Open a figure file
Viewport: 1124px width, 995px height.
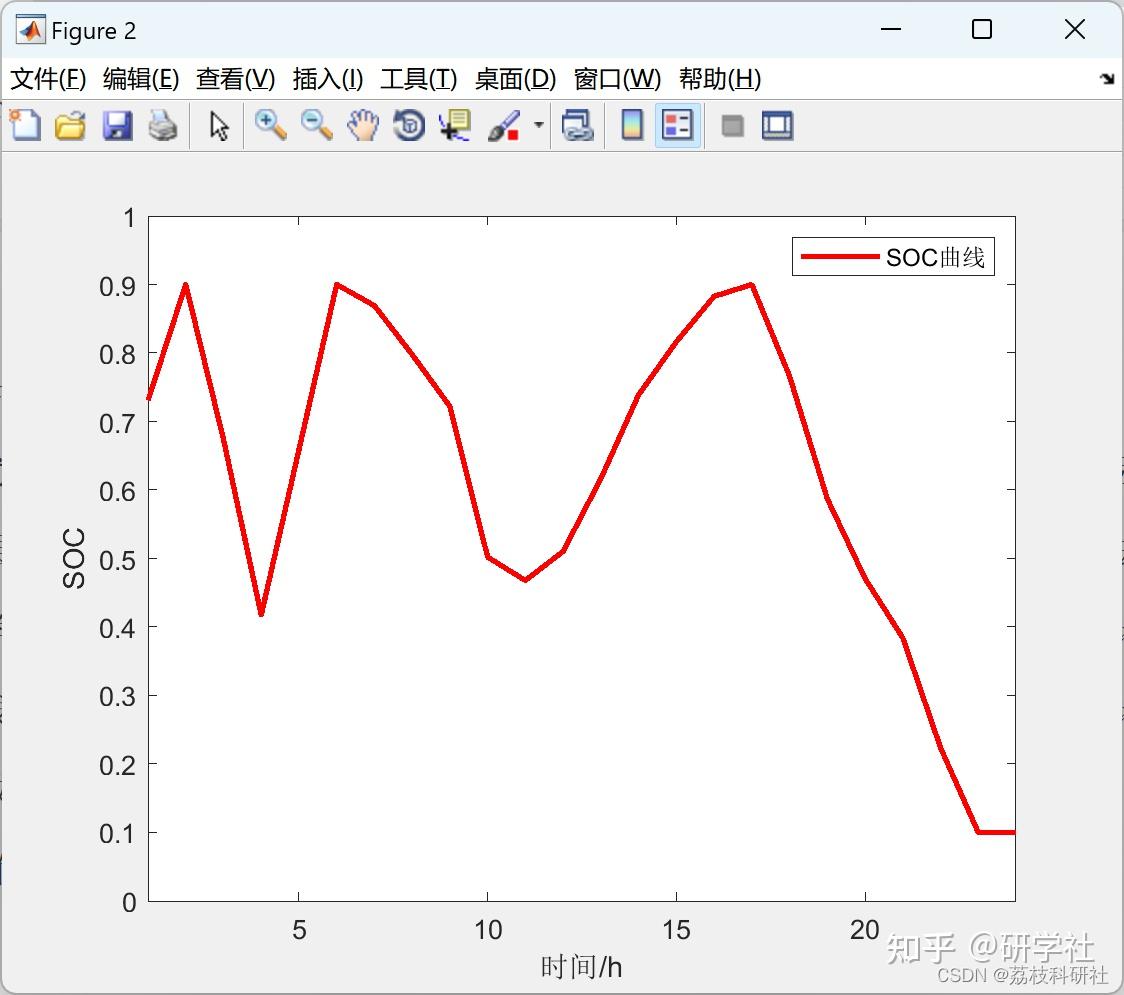(69, 125)
